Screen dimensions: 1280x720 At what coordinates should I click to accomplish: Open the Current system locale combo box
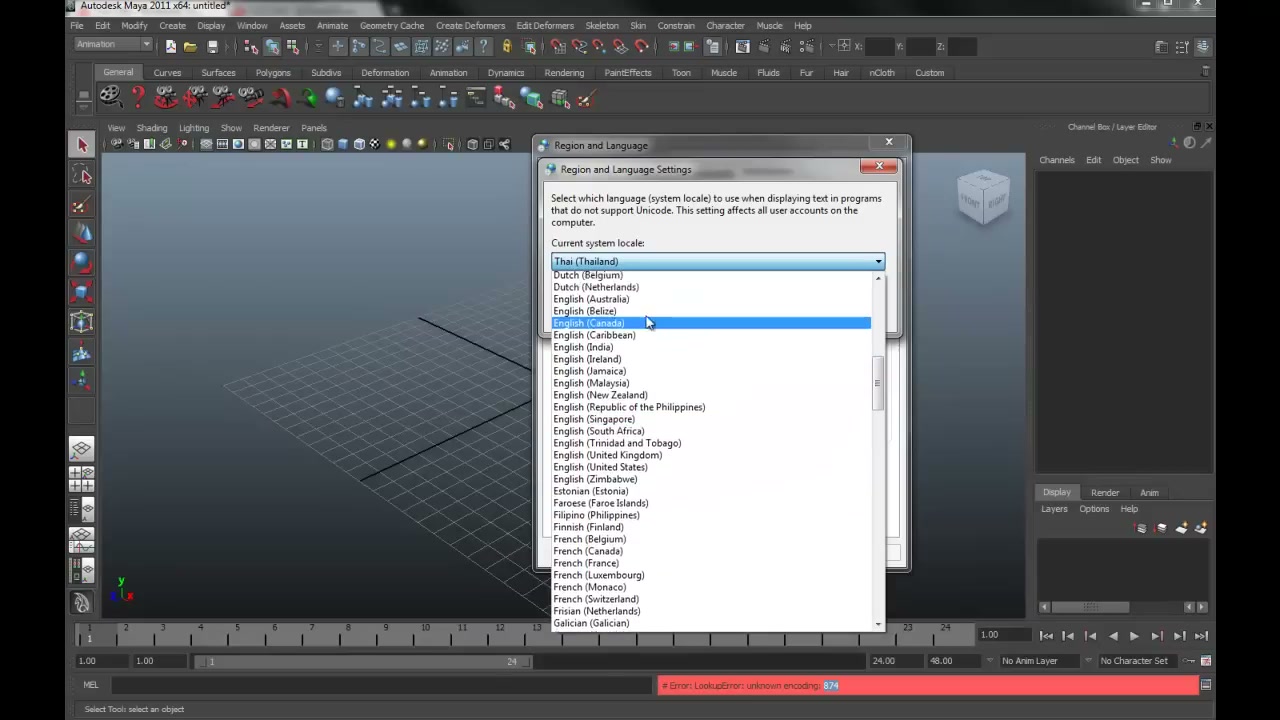(718, 261)
